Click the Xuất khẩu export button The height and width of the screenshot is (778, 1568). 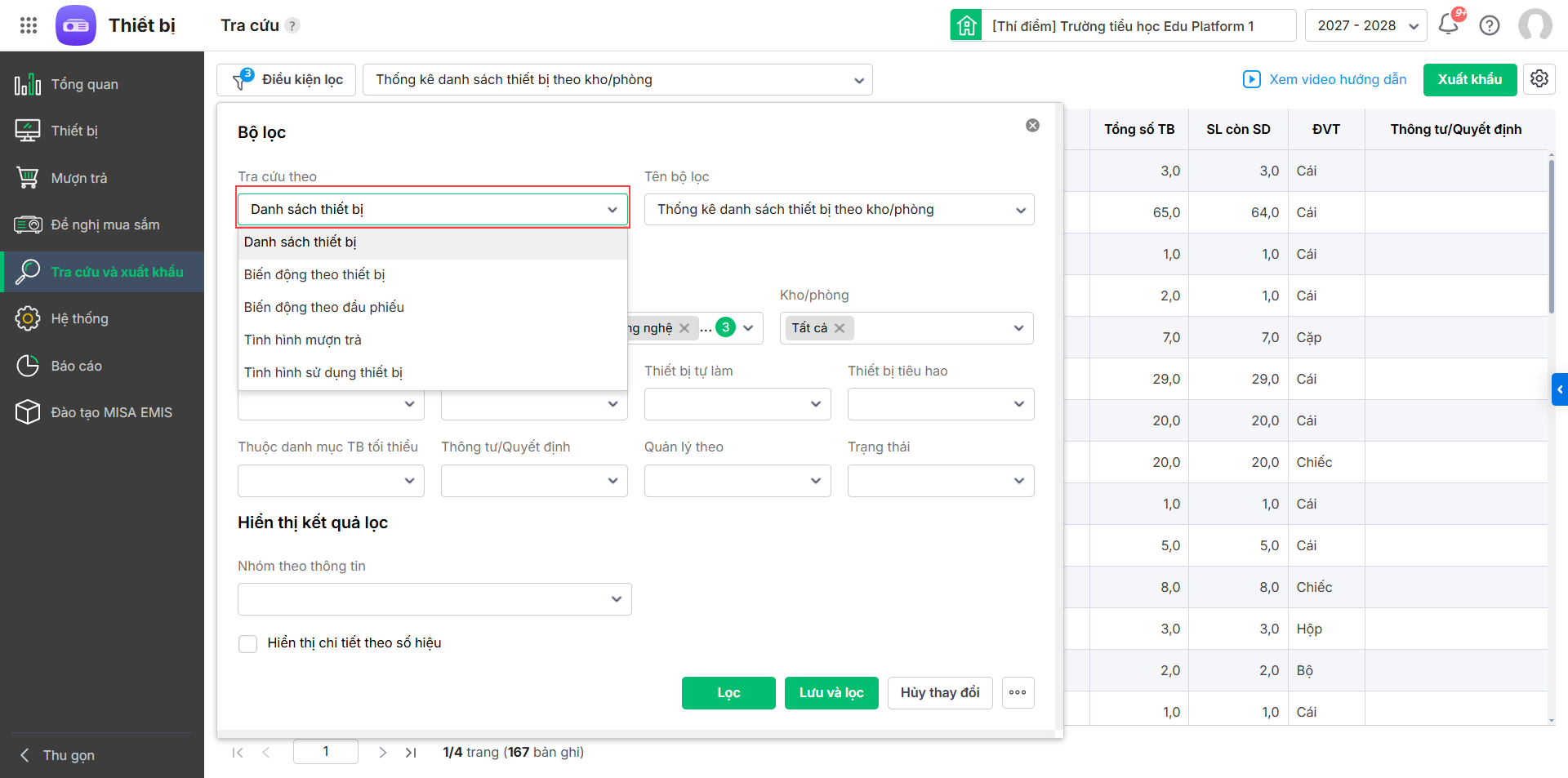point(1469,79)
